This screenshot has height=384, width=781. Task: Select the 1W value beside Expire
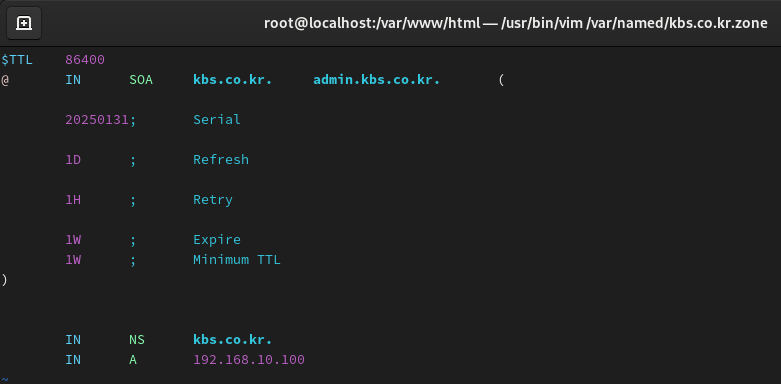73,240
